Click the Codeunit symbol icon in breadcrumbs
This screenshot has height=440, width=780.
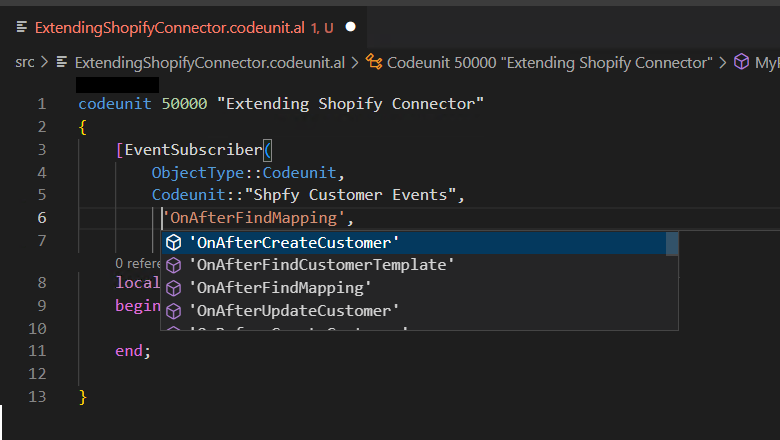(x=374, y=62)
